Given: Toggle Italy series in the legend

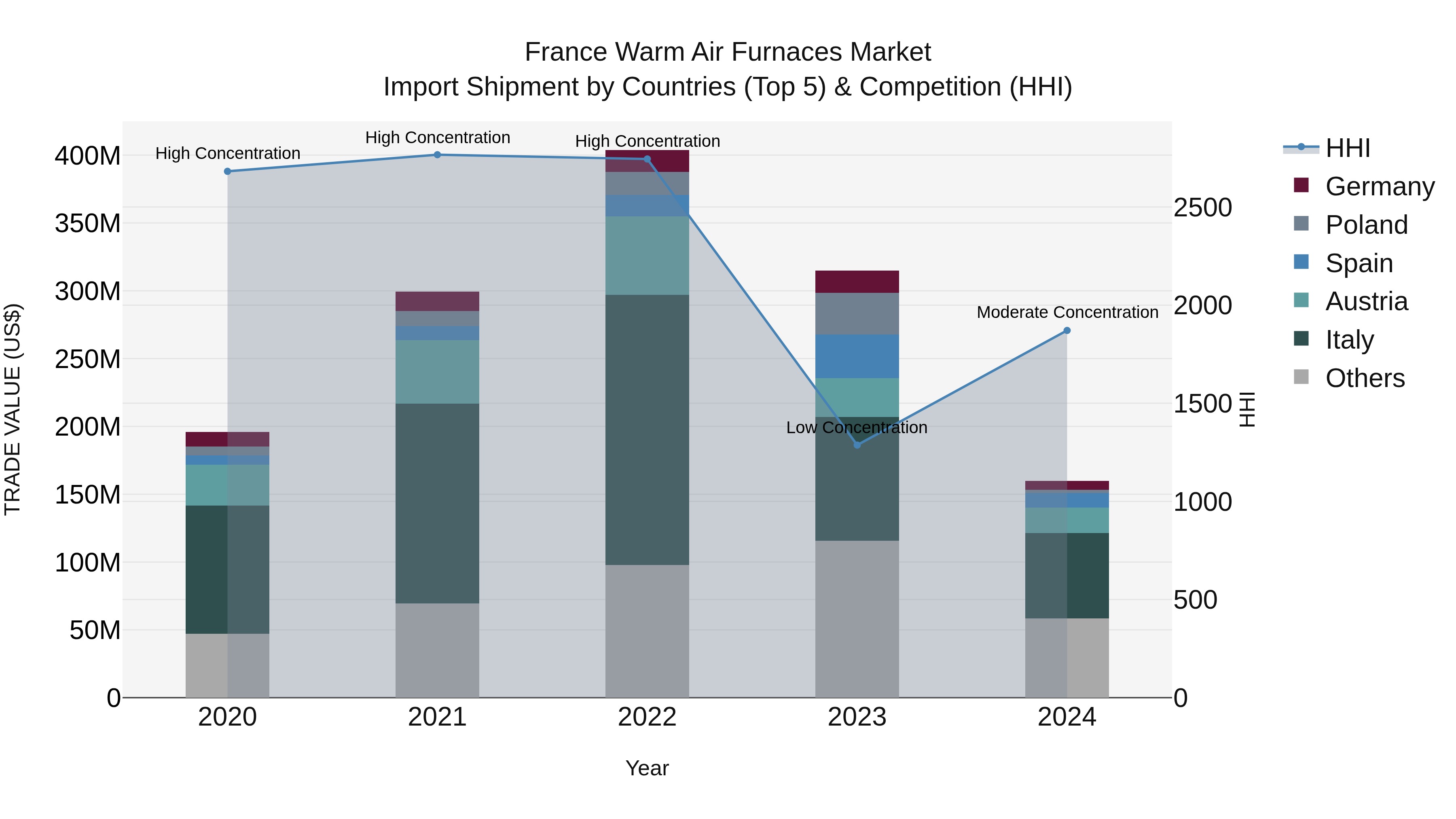Looking at the screenshot, I should pyautogui.click(x=1333, y=340).
